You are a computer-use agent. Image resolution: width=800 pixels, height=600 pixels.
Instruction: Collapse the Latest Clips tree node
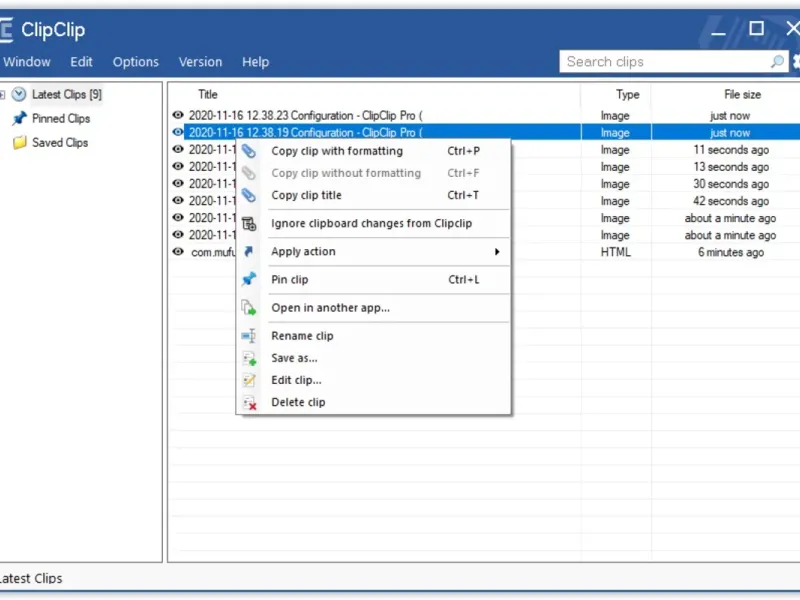[x=3, y=95]
